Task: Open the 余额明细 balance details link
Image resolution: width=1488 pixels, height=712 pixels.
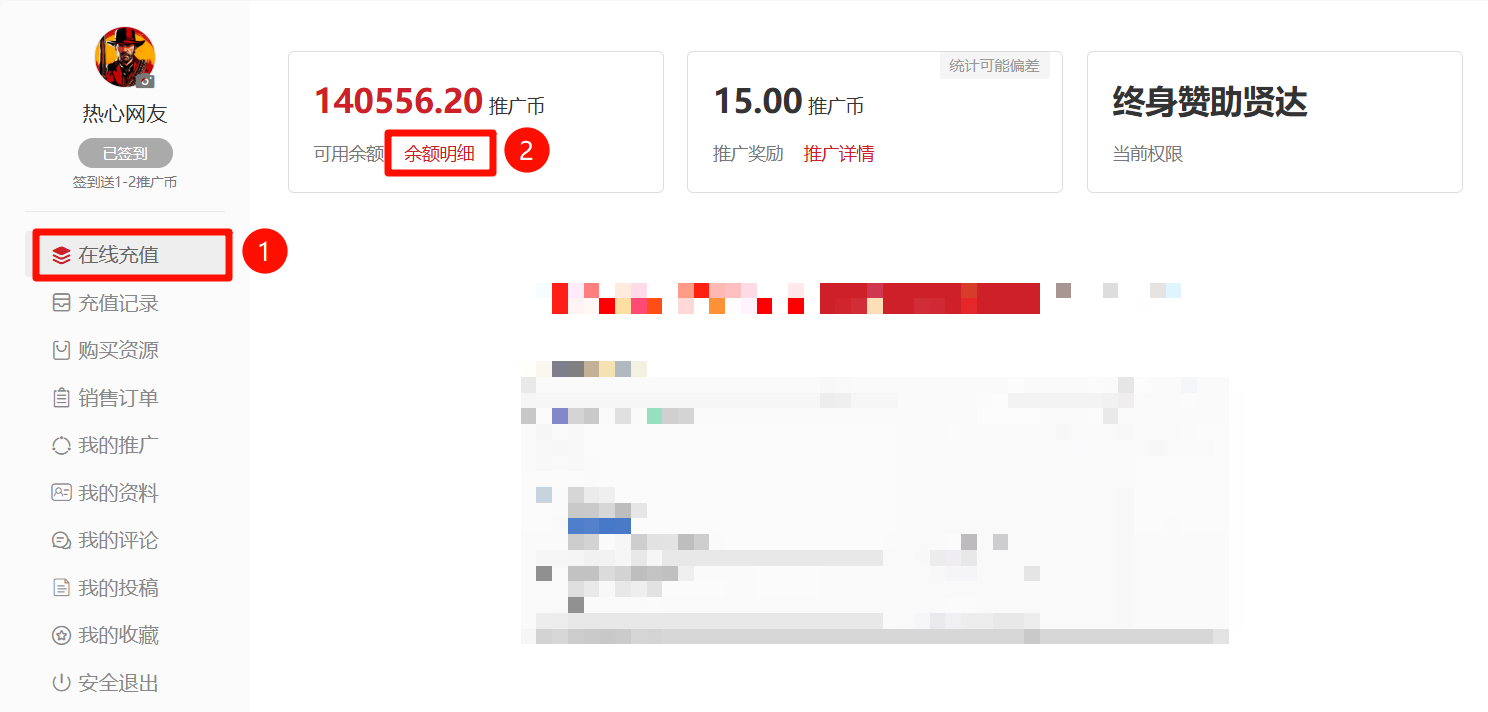Action: click(x=439, y=154)
